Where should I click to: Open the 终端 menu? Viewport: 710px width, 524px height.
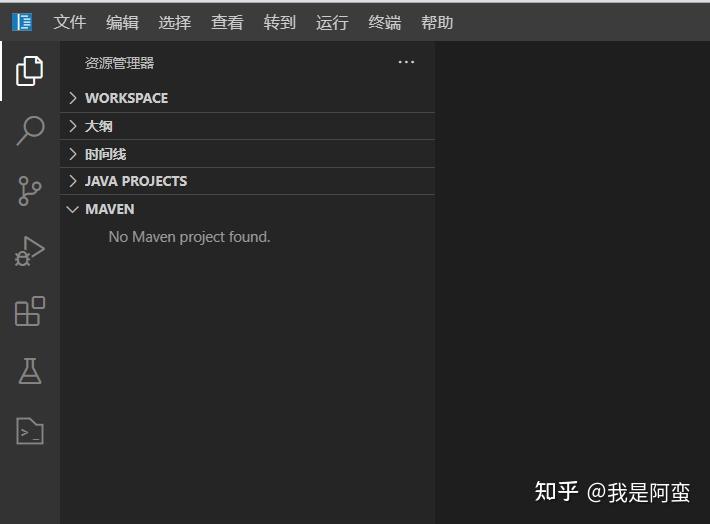(384, 22)
